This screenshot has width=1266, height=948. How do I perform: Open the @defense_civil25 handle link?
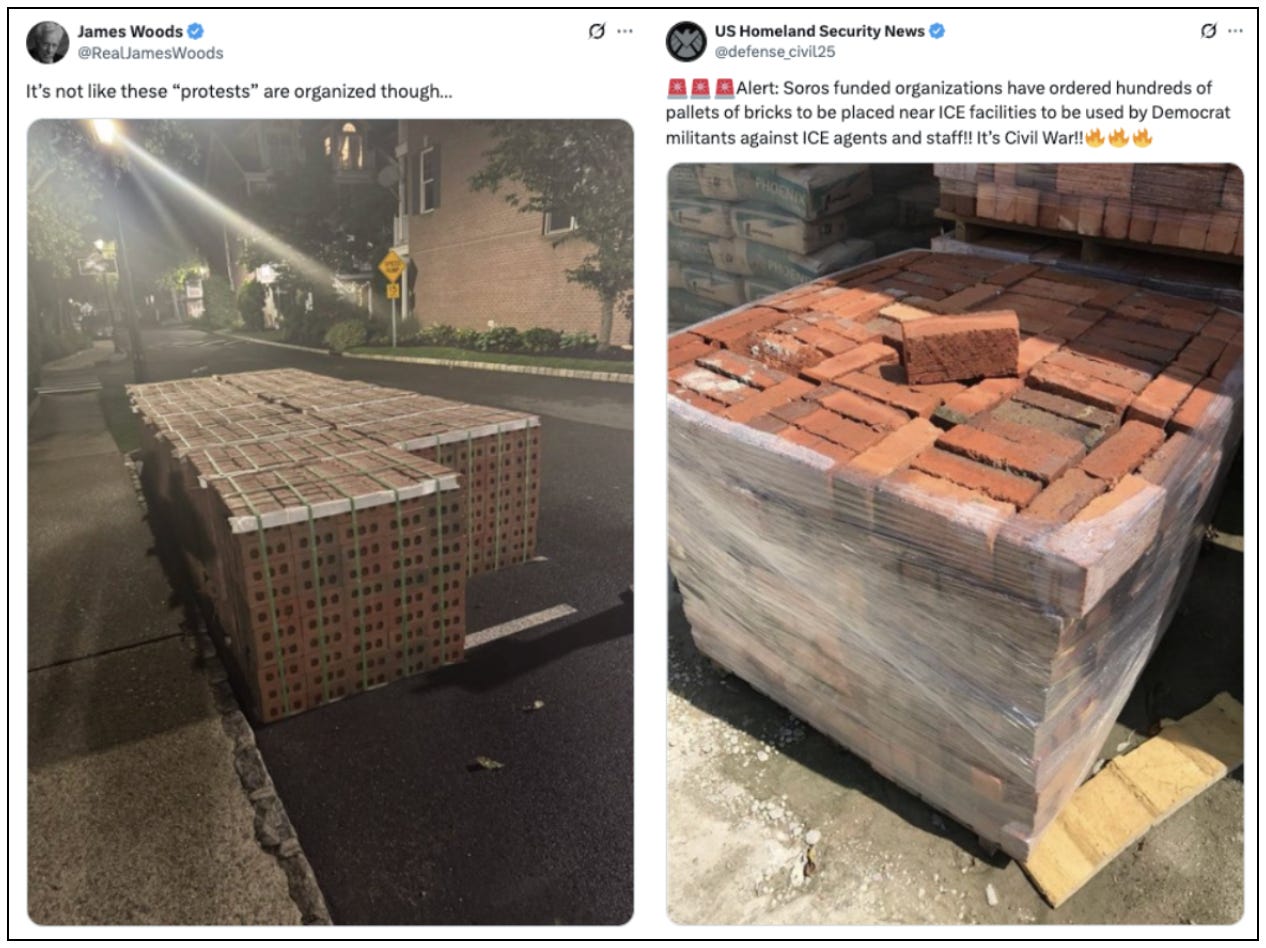(775, 52)
